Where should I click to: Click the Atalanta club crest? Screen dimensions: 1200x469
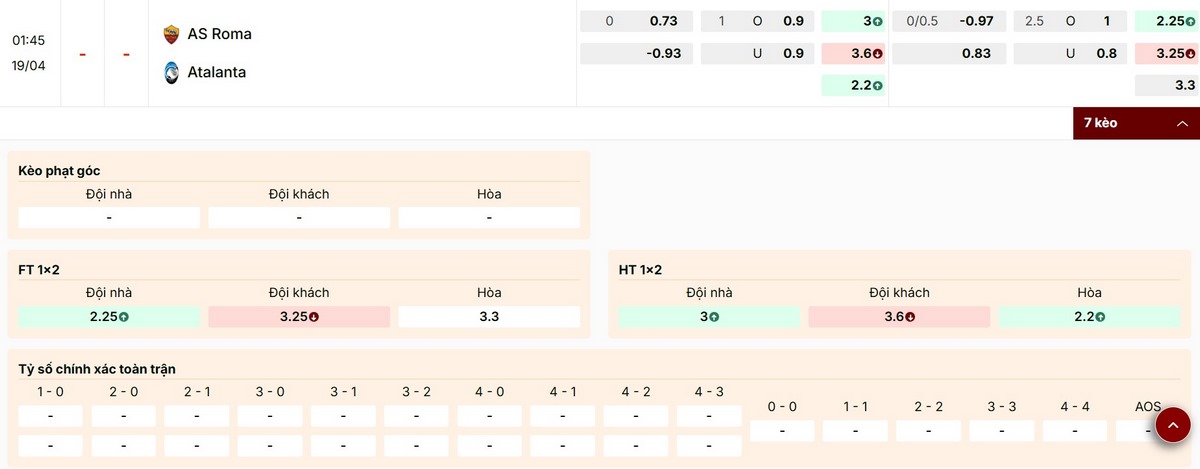click(171, 72)
